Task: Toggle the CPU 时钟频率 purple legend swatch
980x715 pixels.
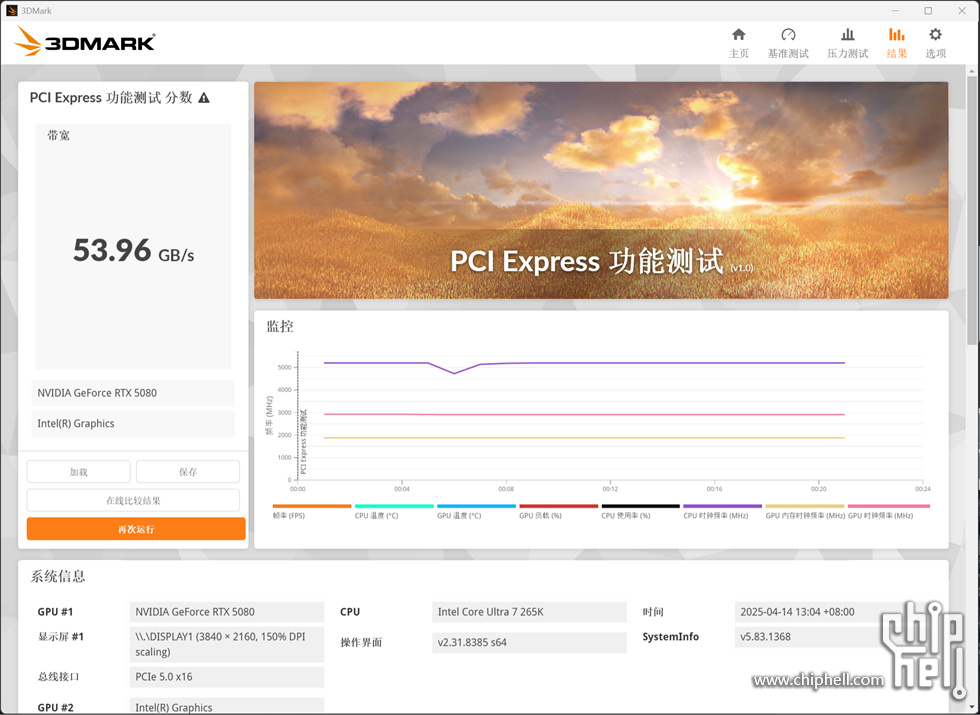Action: point(722,506)
